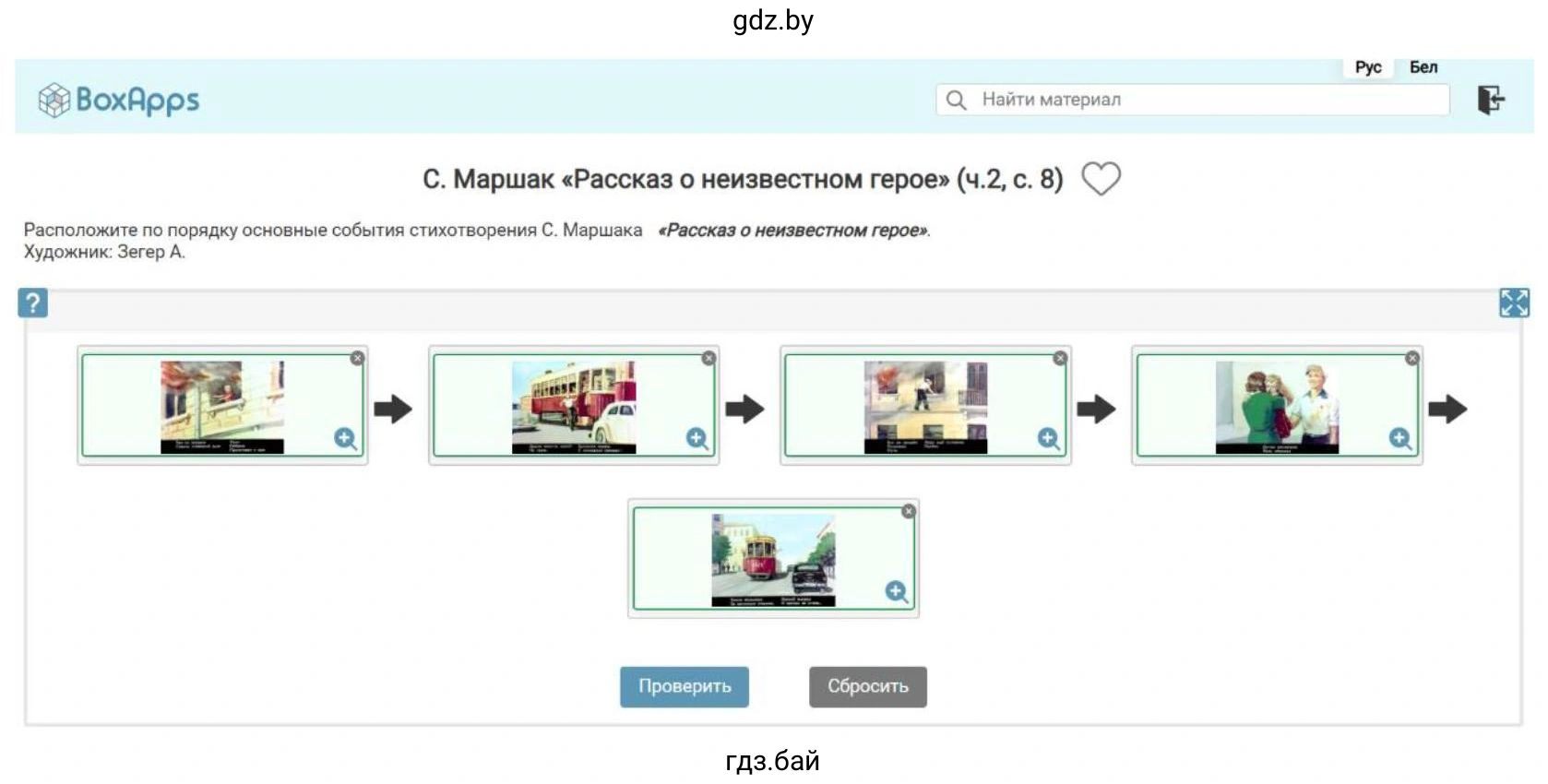Remove the tram on street card
1548x784 pixels.
pos(909,511)
